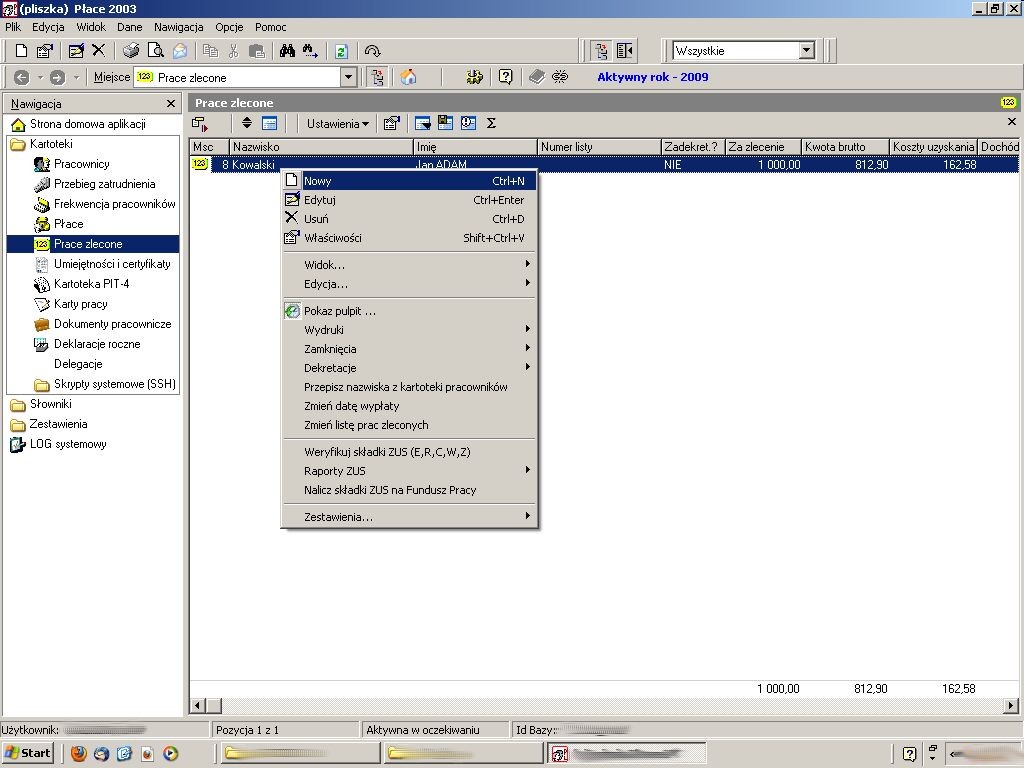Choose Edytuj from the context menu
The width and height of the screenshot is (1024, 768).
coord(409,200)
